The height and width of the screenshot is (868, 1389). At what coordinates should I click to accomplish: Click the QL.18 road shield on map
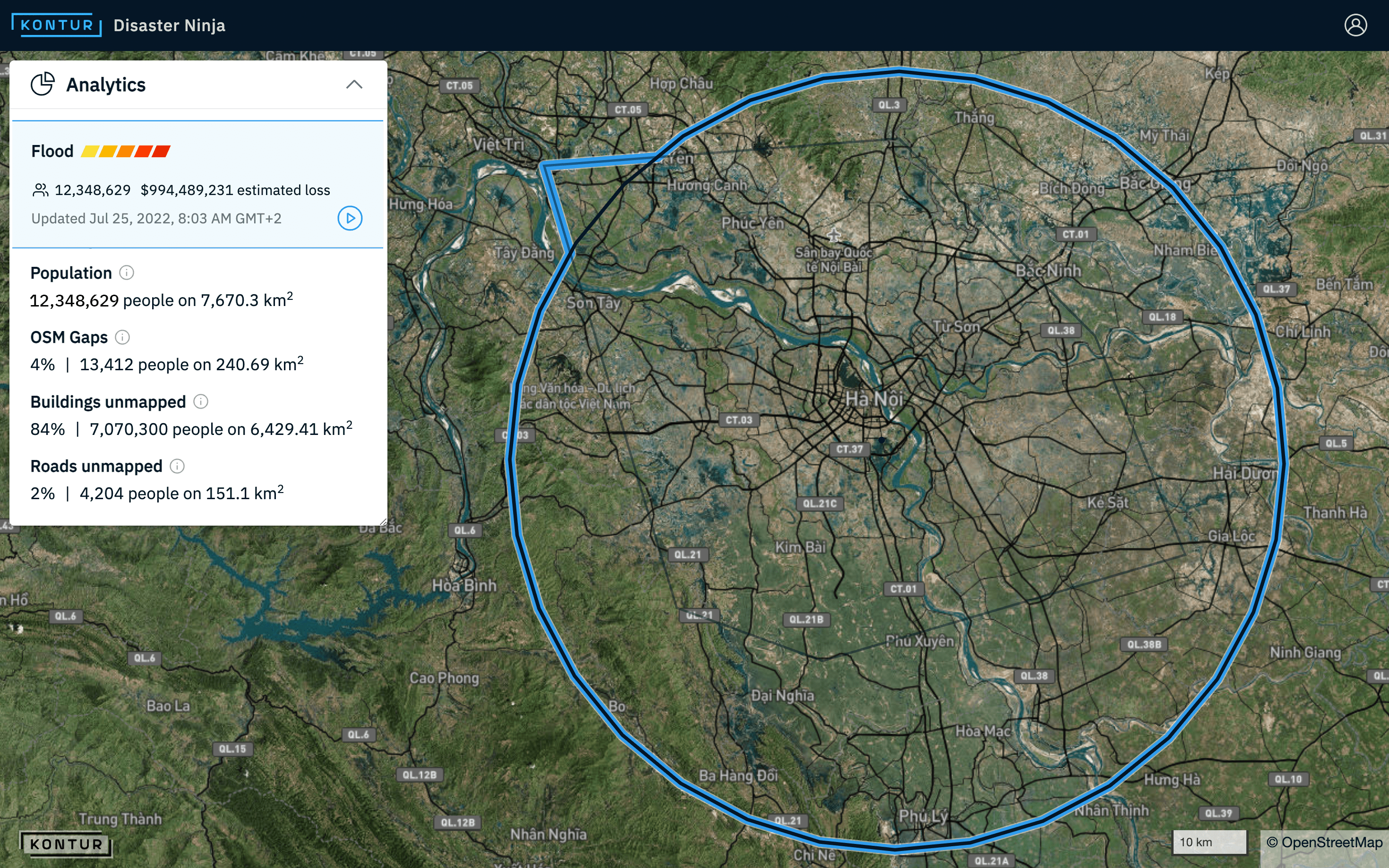point(1162,317)
